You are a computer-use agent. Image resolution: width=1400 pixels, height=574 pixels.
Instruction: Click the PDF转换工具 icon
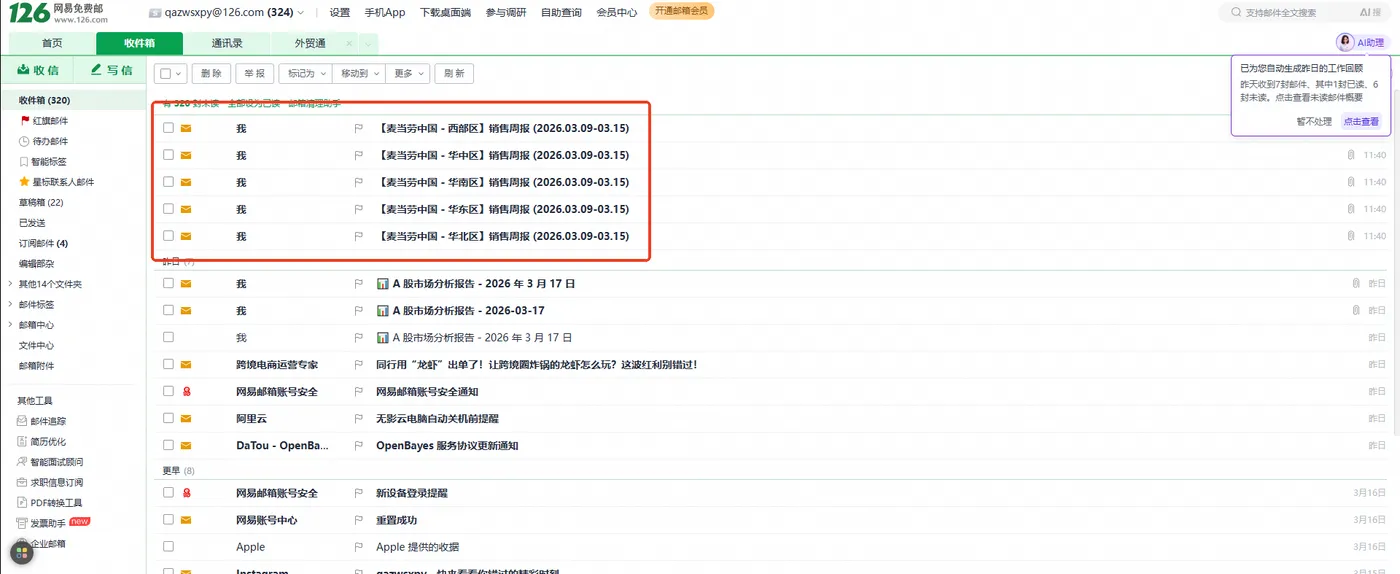click(22, 503)
